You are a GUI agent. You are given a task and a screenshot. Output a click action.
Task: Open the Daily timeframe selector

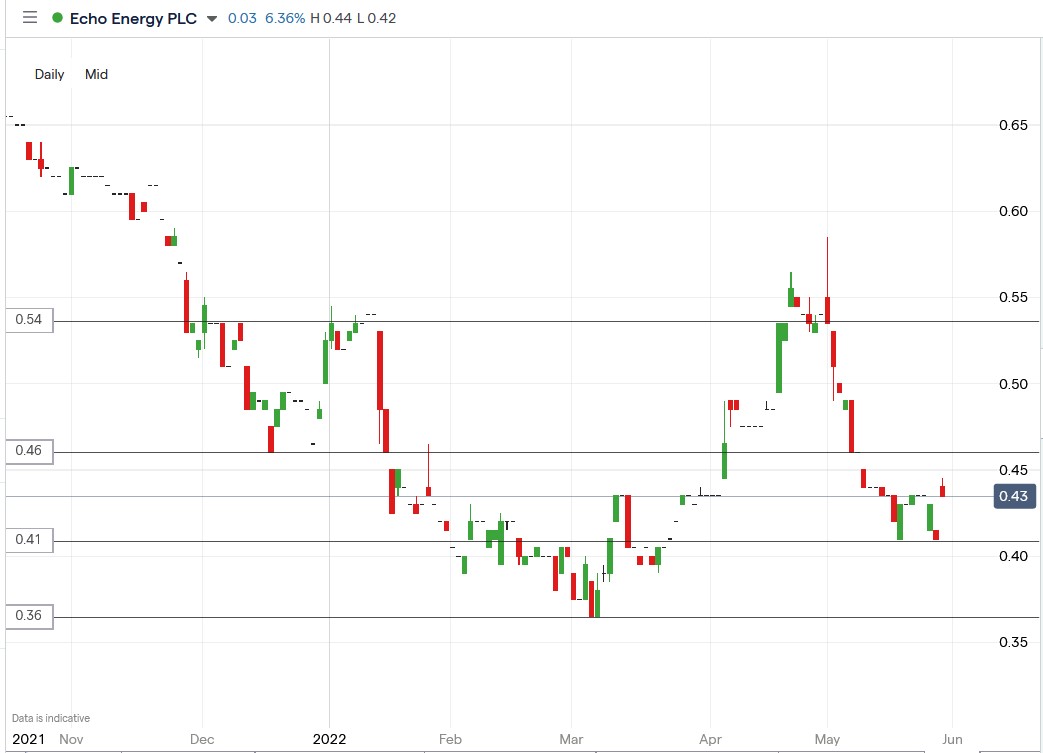click(49, 75)
